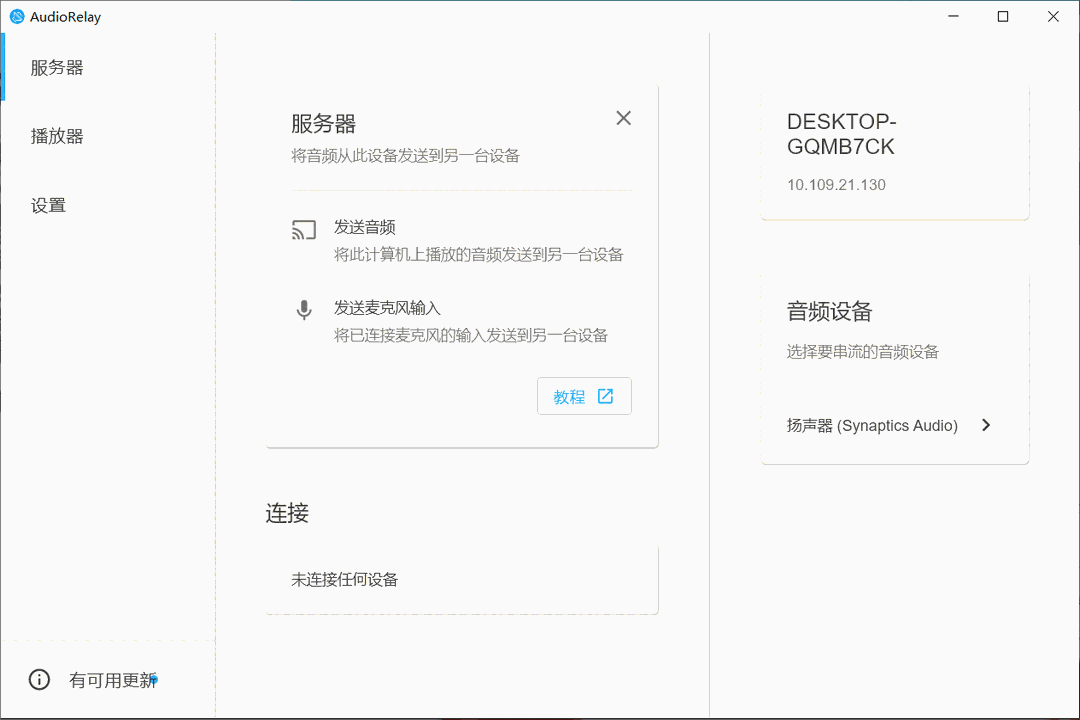Click the AudioRelay title bar icon
This screenshot has width=1080, height=720.
pyautogui.click(x=17, y=16)
